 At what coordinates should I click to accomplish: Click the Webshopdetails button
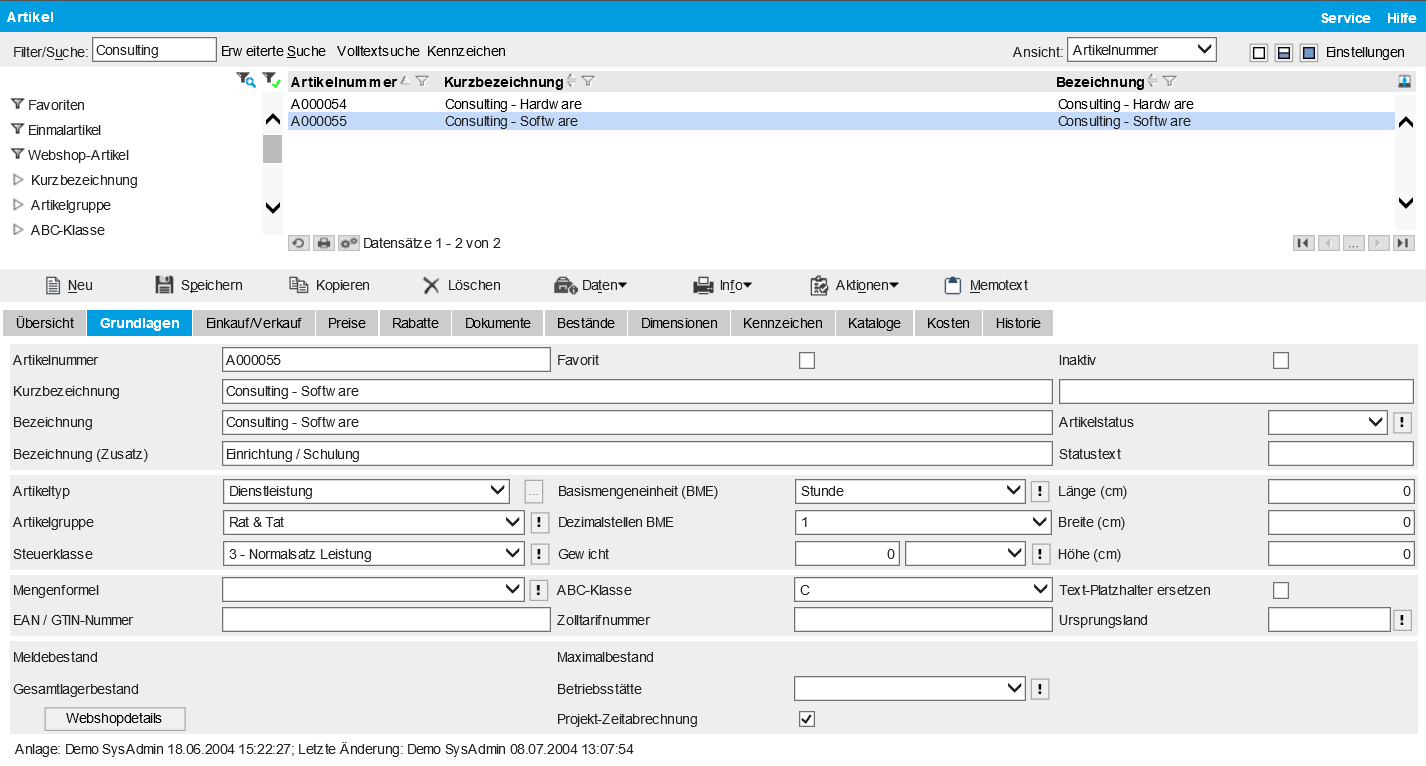(115, 718)
